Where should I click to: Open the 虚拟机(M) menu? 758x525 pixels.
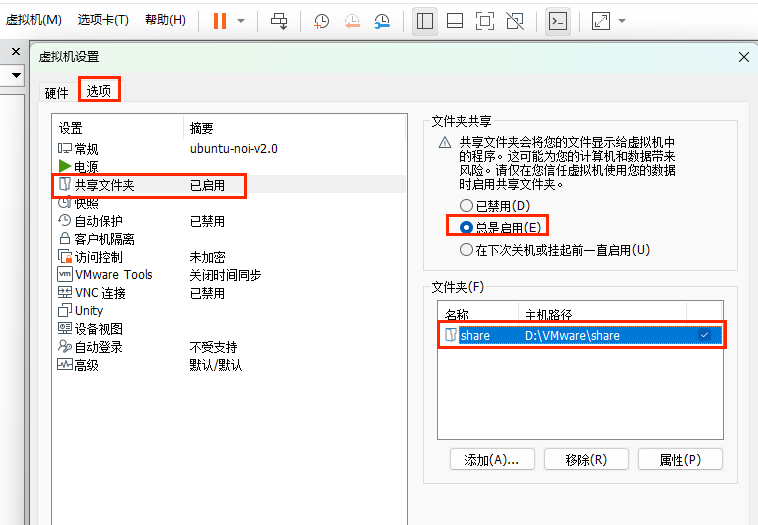(33, 20)
